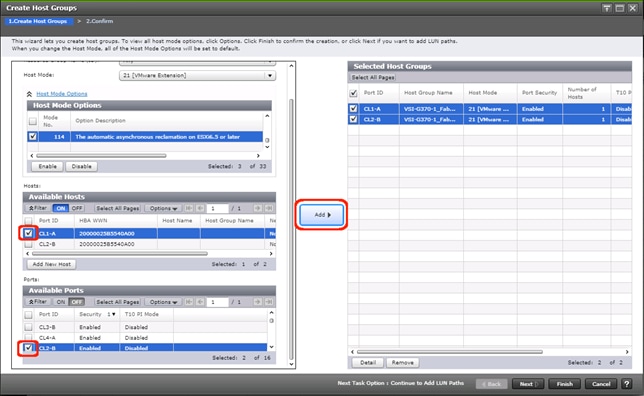Click the Cancel button
Screen dimensions: 644x396
click(x=601, y=384)
